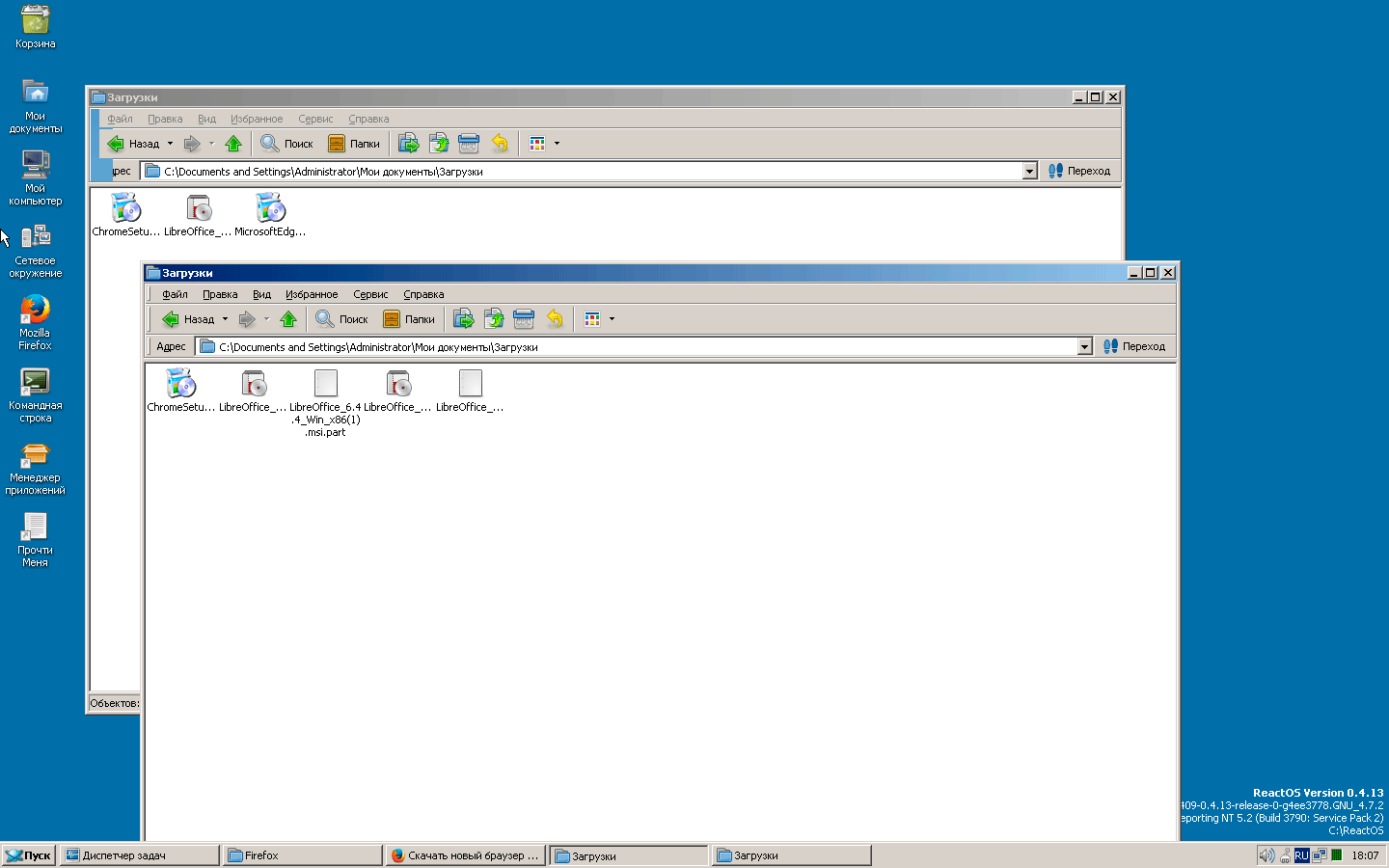Switch to Скачать новый браузер taskbar window
The width and height of the screenshot is (1389, 868).
click(466, 855)
